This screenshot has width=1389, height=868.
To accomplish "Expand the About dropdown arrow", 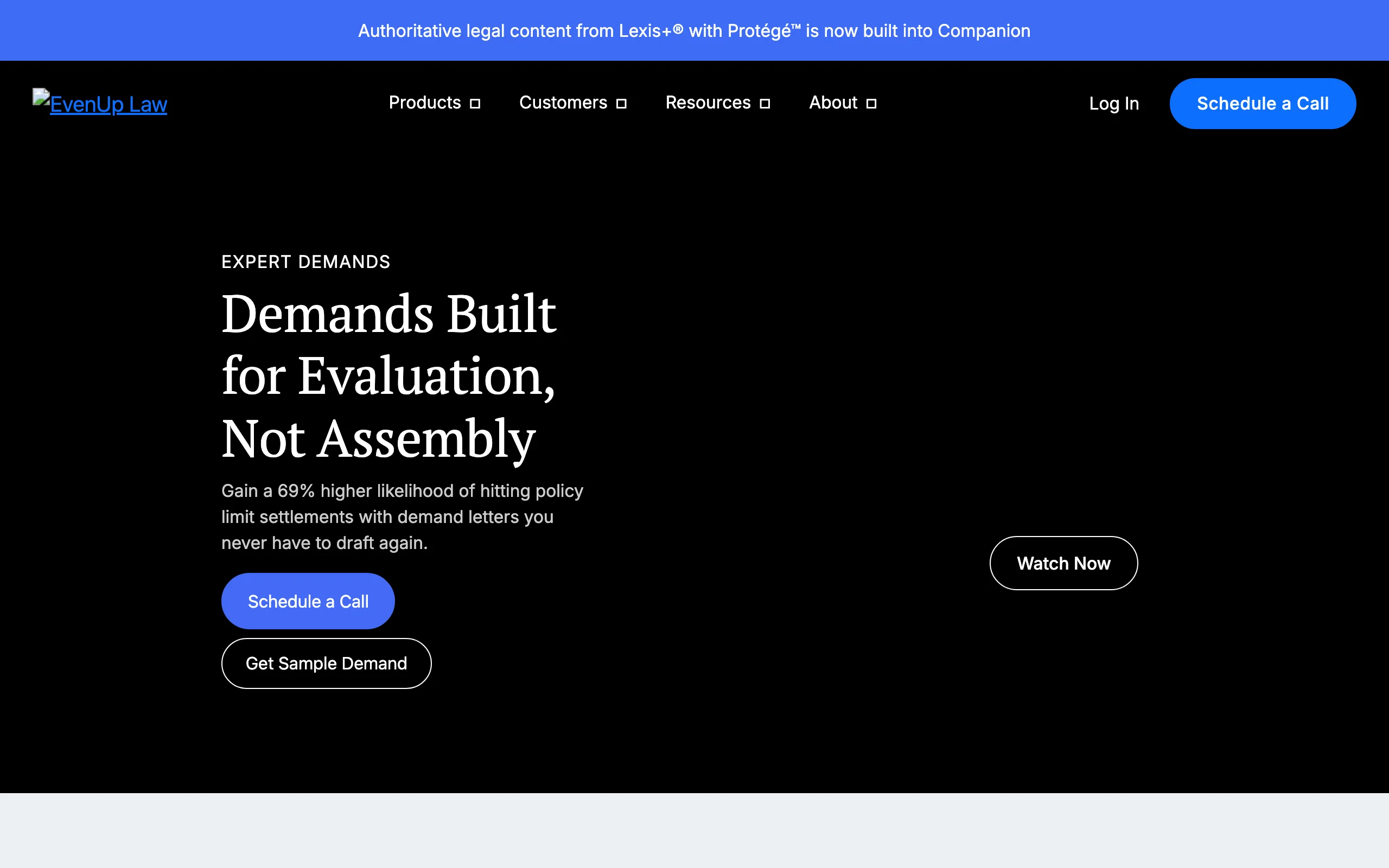I will [871, 104].
